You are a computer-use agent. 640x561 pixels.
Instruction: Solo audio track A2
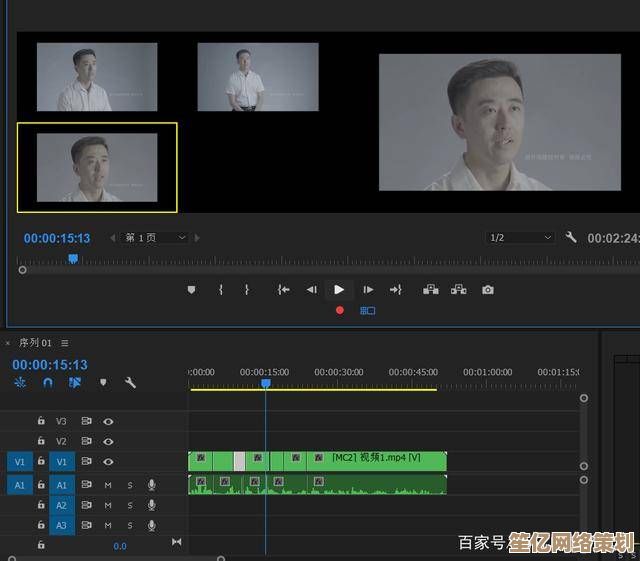click(130, 505)
